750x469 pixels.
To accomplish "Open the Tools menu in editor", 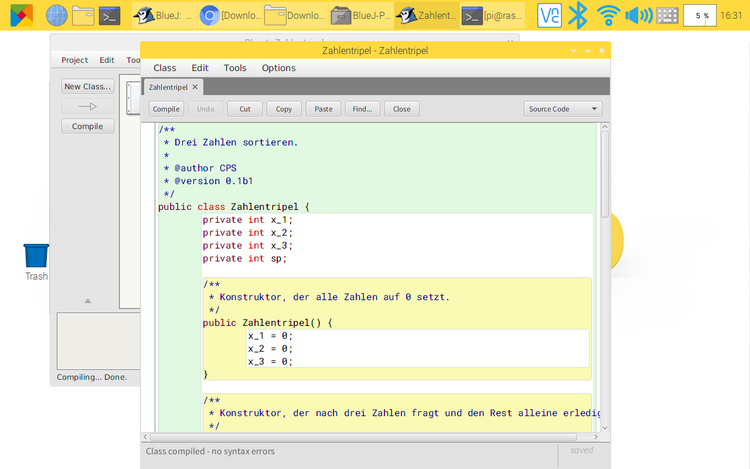I will click(235, 68).
